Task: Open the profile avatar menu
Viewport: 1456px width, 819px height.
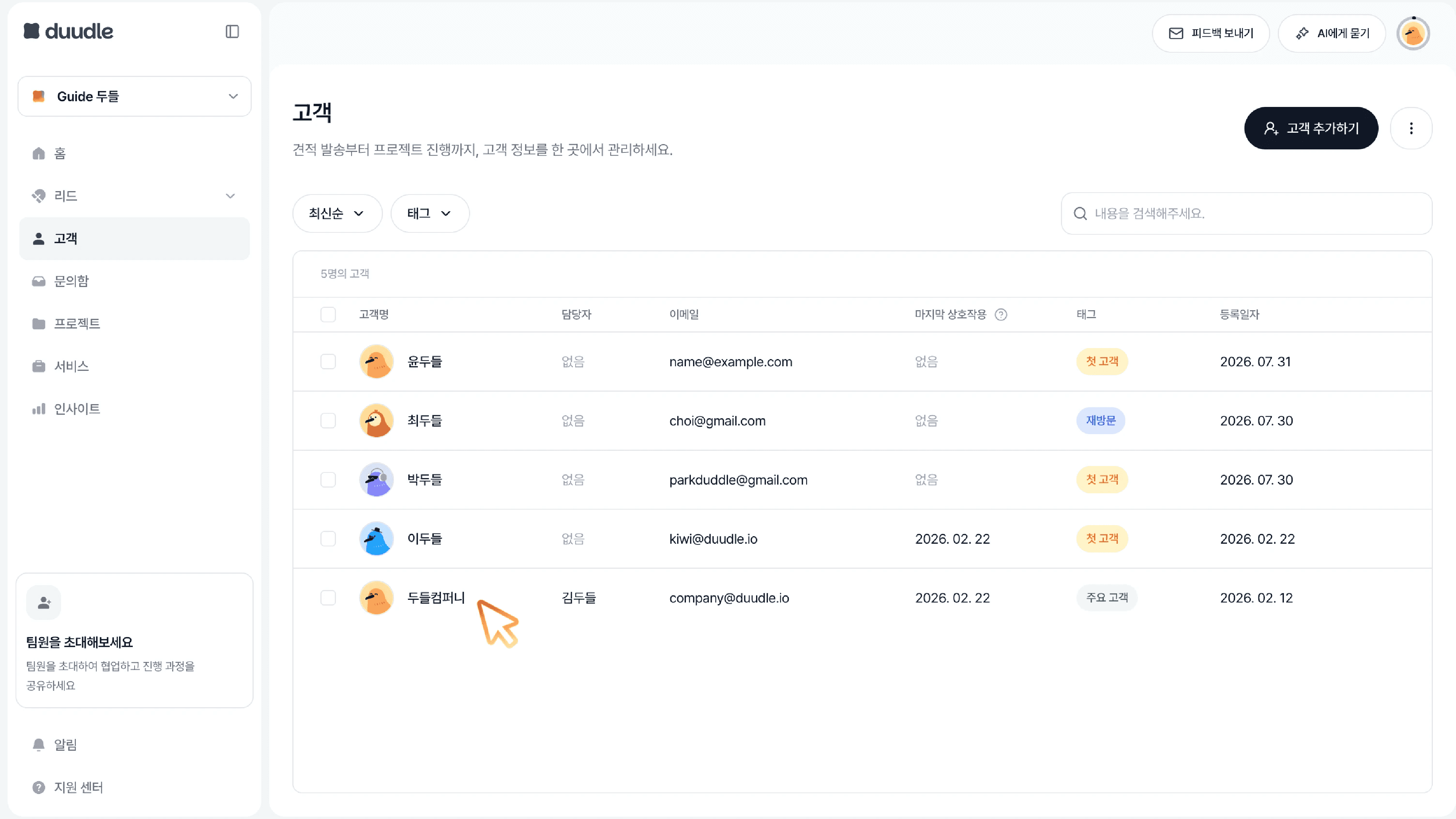Action: coord(1413,34)
